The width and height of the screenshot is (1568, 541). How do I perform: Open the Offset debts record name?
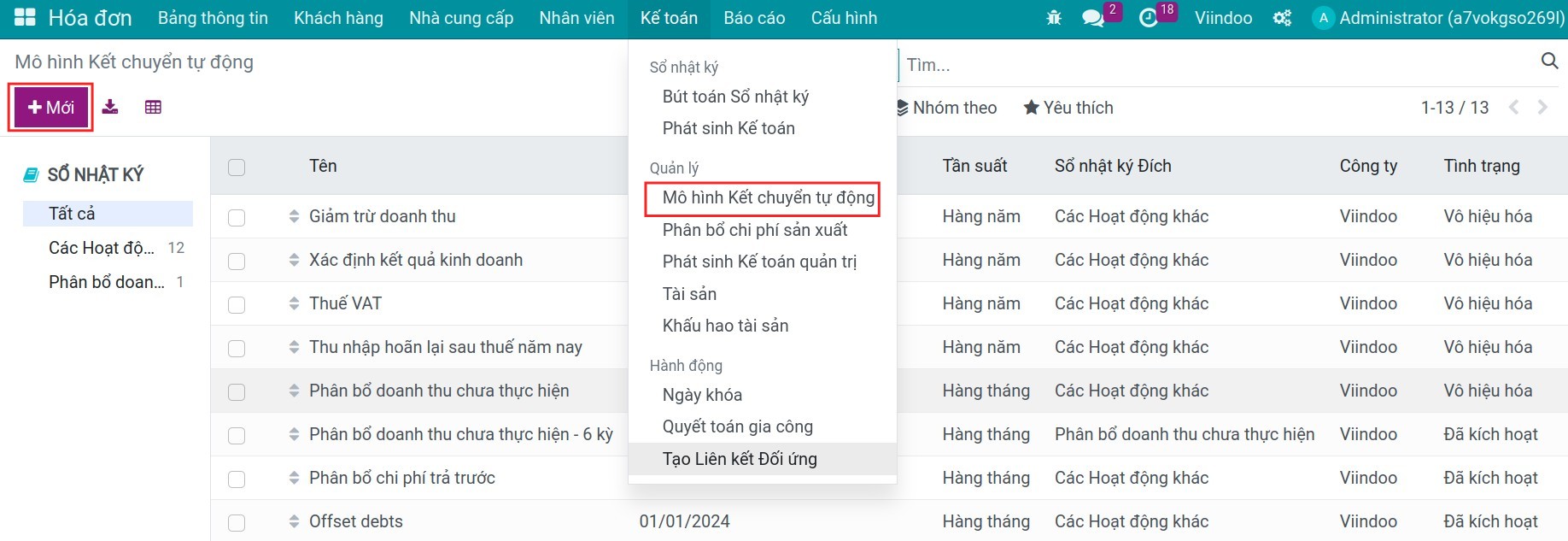tap(356, 521)
